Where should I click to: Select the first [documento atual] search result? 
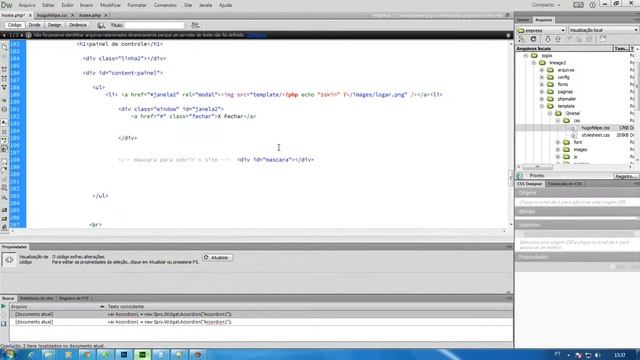(x=261, y=314)
